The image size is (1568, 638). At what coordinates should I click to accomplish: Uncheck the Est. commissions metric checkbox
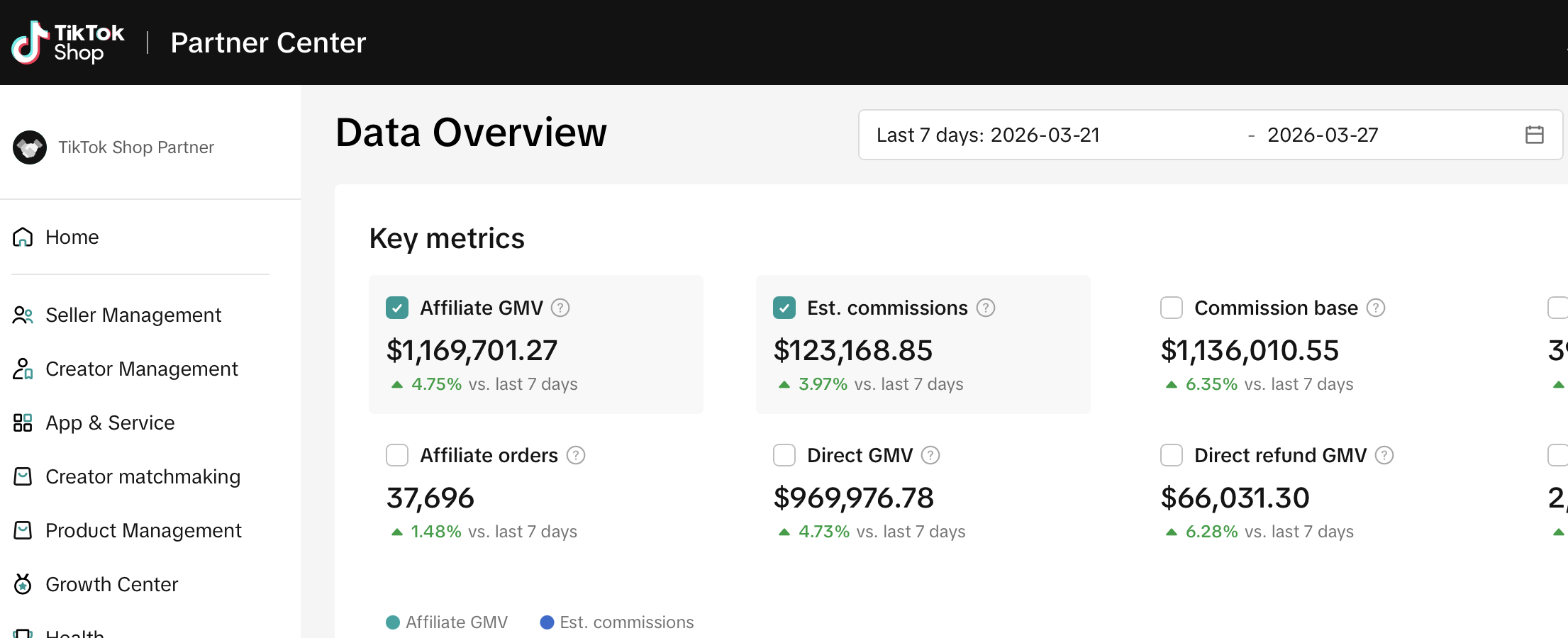click(784, 308)
